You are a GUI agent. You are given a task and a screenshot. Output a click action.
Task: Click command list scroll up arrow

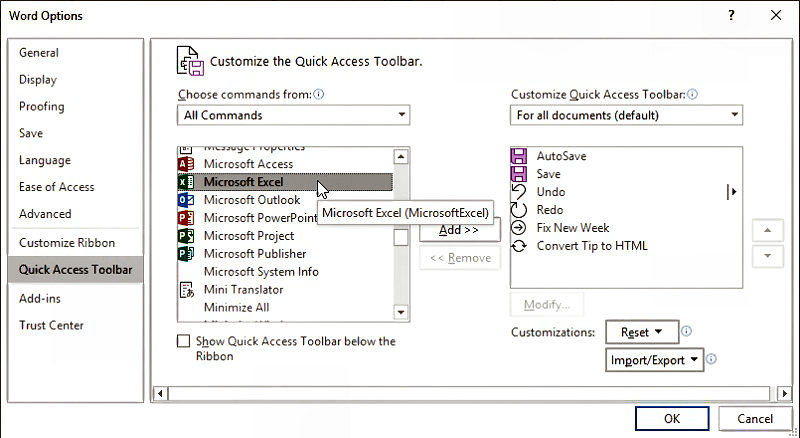401,157
